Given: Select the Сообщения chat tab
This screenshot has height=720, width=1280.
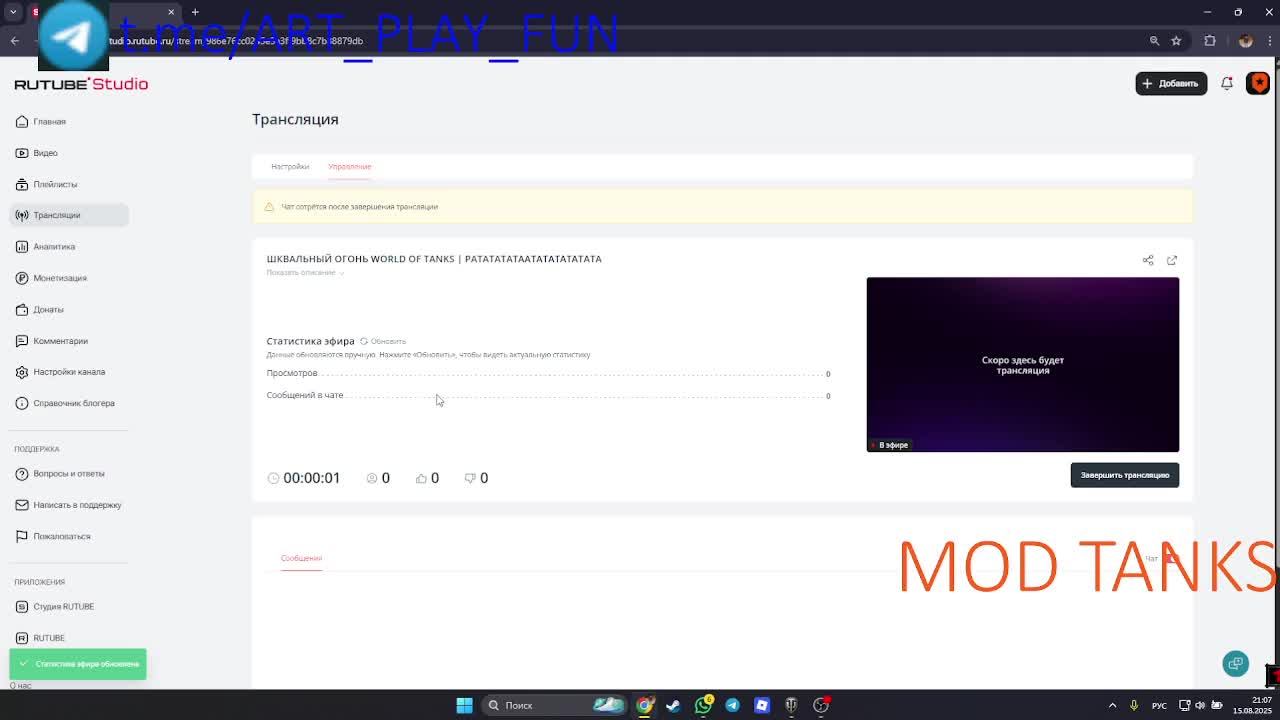Looking at the screenshot, I should [301, 558].
